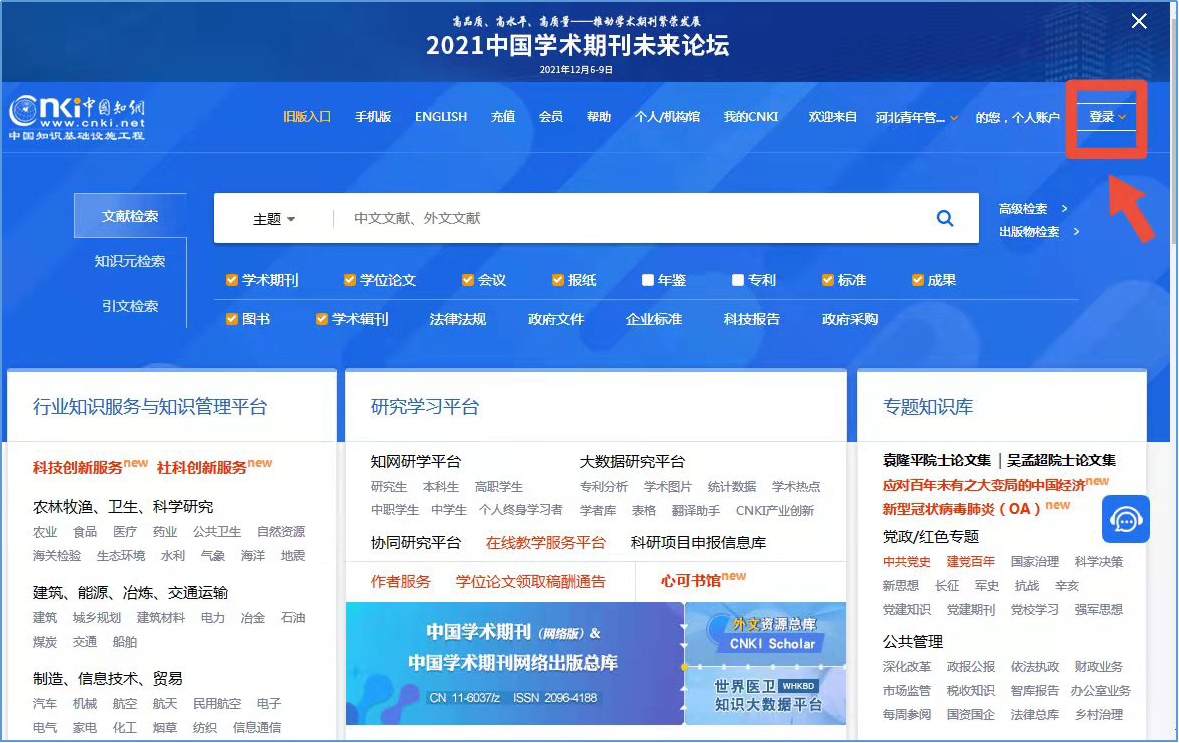Viewport: 1179px width, 743px height.
Task: Click the search input field
Action: point(632,218)
